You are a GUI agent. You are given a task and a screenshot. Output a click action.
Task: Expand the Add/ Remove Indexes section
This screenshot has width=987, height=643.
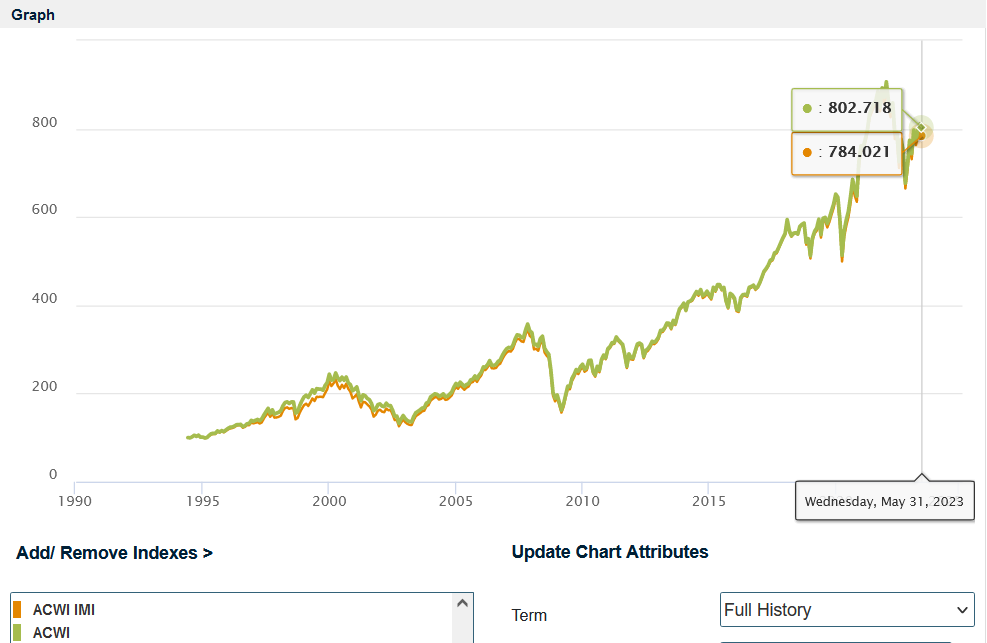(114, 553)
